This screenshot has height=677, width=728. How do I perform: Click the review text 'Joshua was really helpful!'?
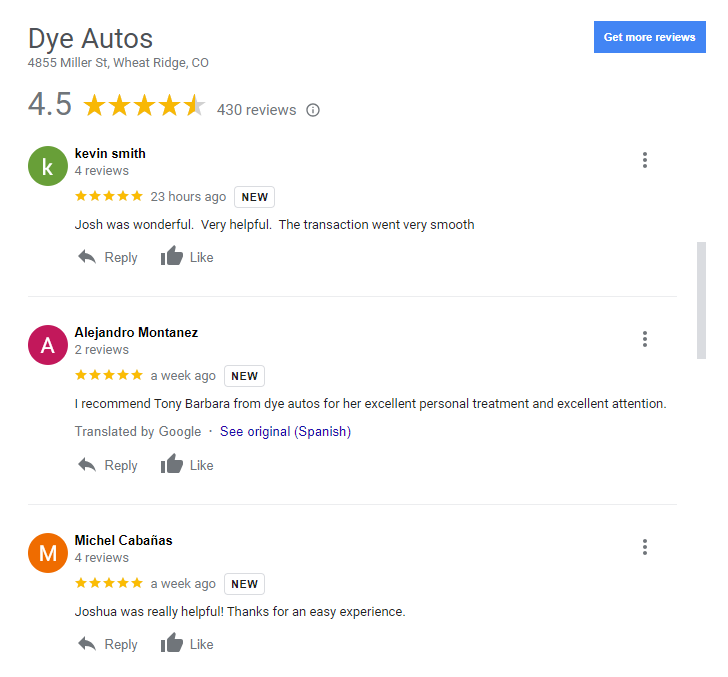149,612
